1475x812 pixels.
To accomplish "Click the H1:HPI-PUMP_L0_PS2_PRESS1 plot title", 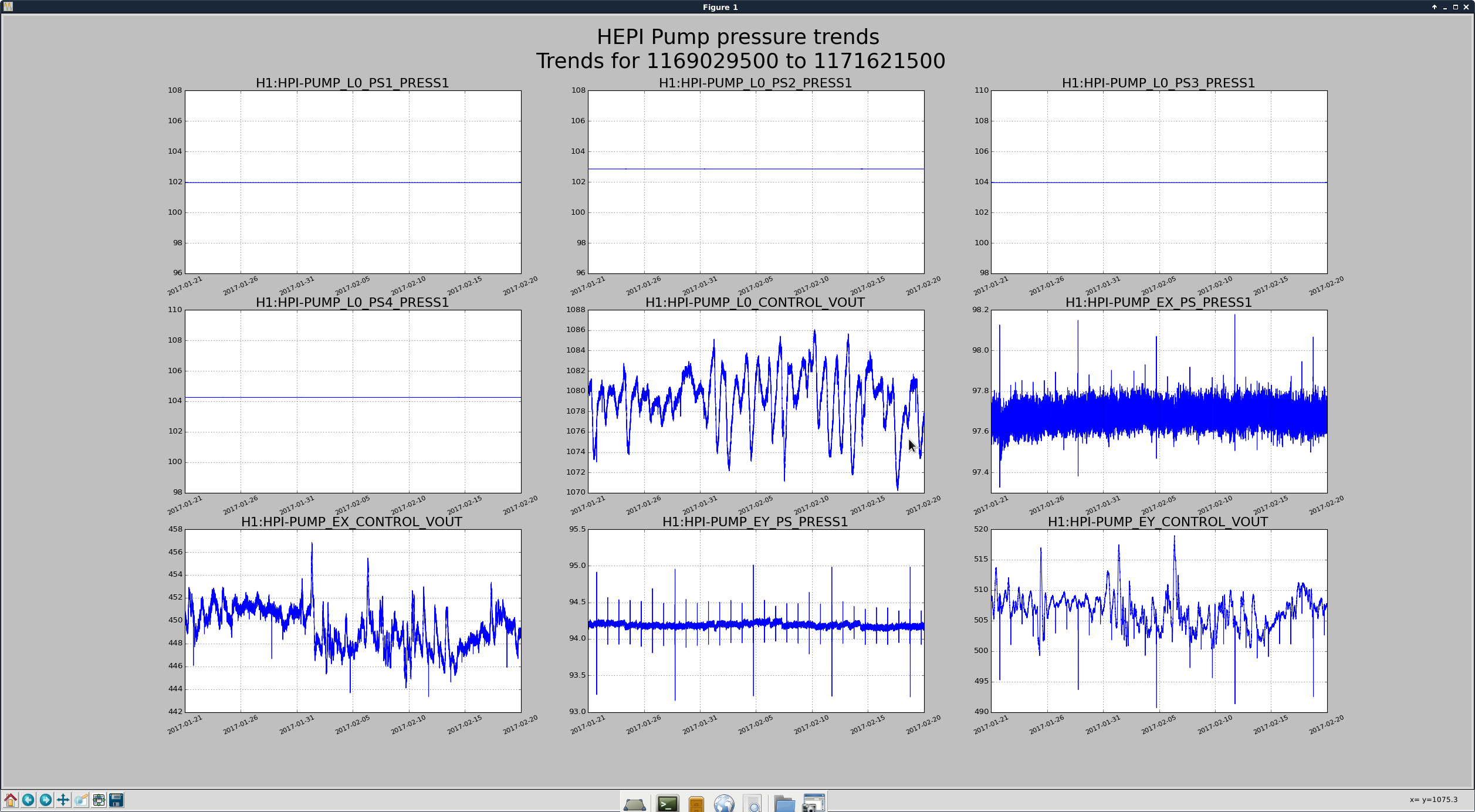I will pos(755,83).
